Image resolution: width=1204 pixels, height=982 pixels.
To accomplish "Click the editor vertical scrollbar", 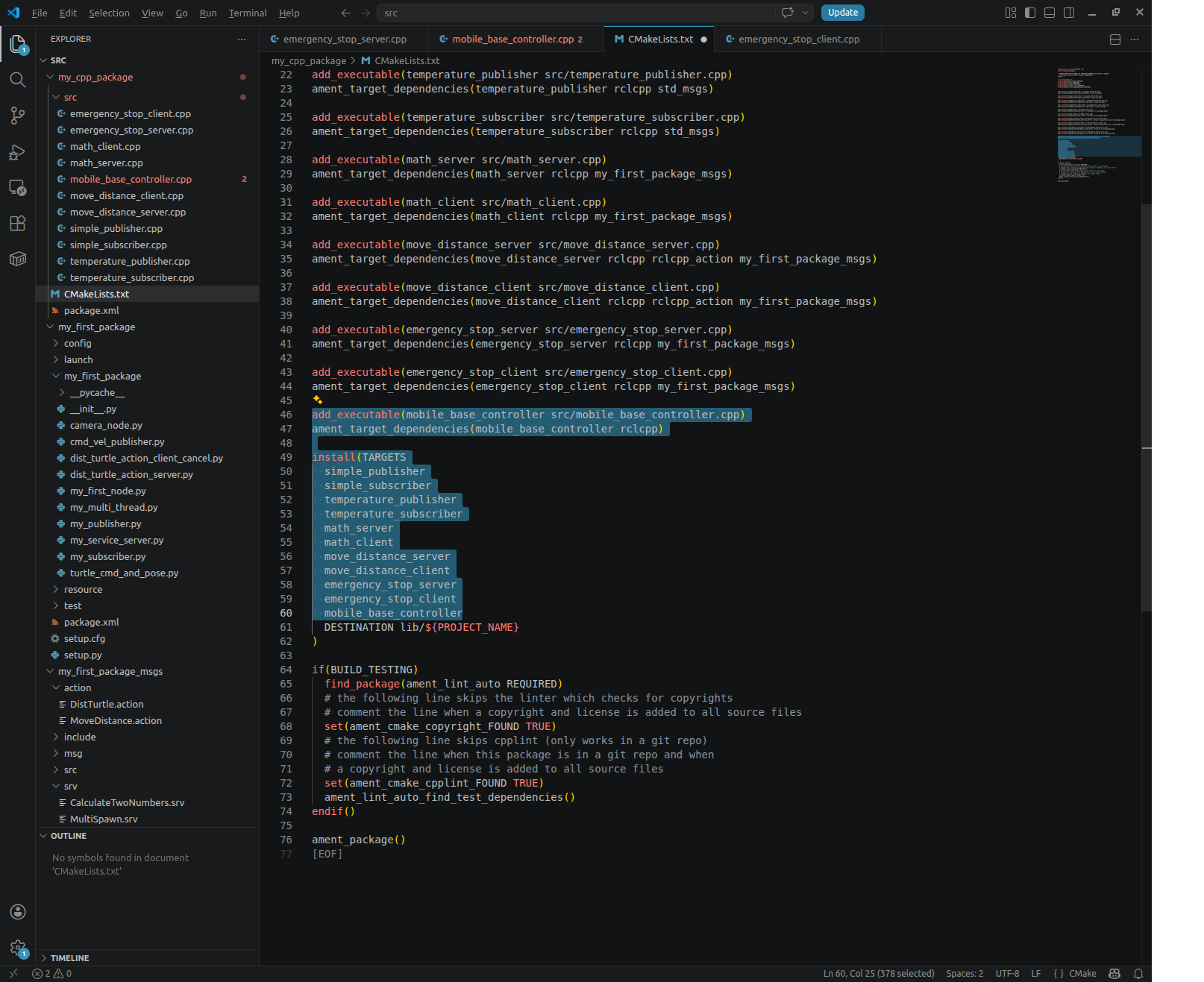I will (x=1147, y=407).
